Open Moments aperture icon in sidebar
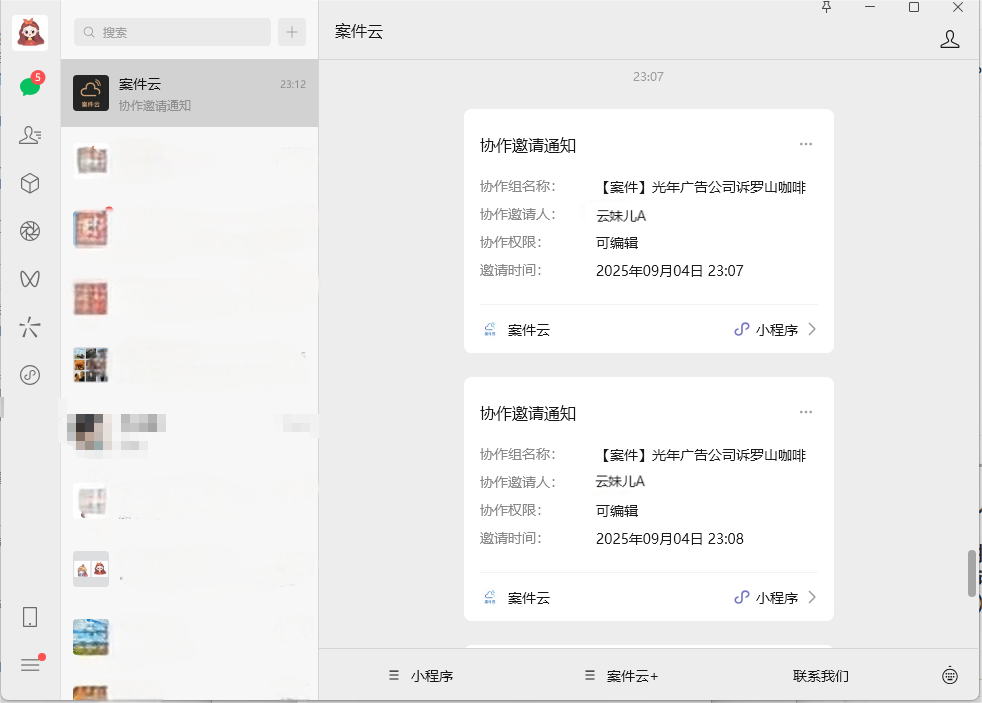The image size is (982, 703). 30,231
